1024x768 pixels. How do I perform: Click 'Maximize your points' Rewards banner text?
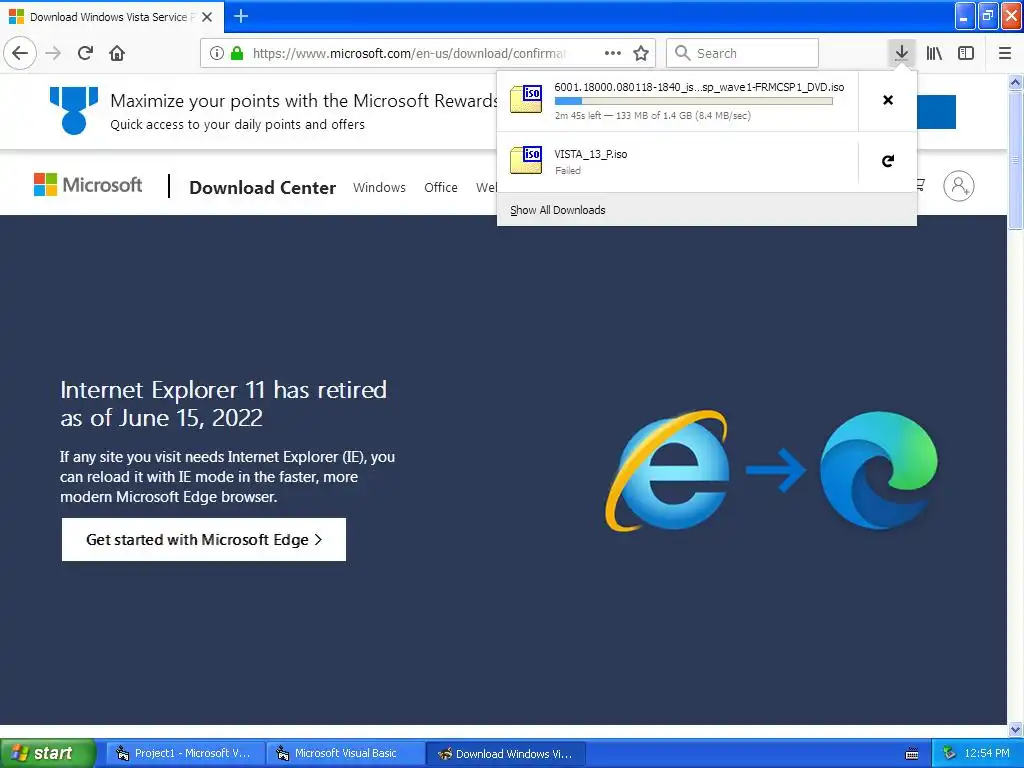click(304, 101)
